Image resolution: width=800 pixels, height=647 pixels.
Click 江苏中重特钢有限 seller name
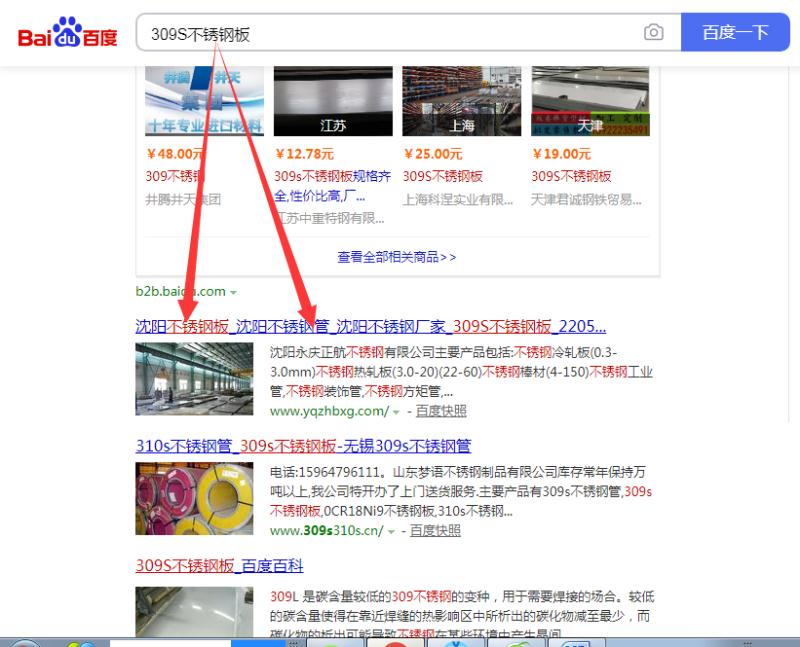pos(330,218)
